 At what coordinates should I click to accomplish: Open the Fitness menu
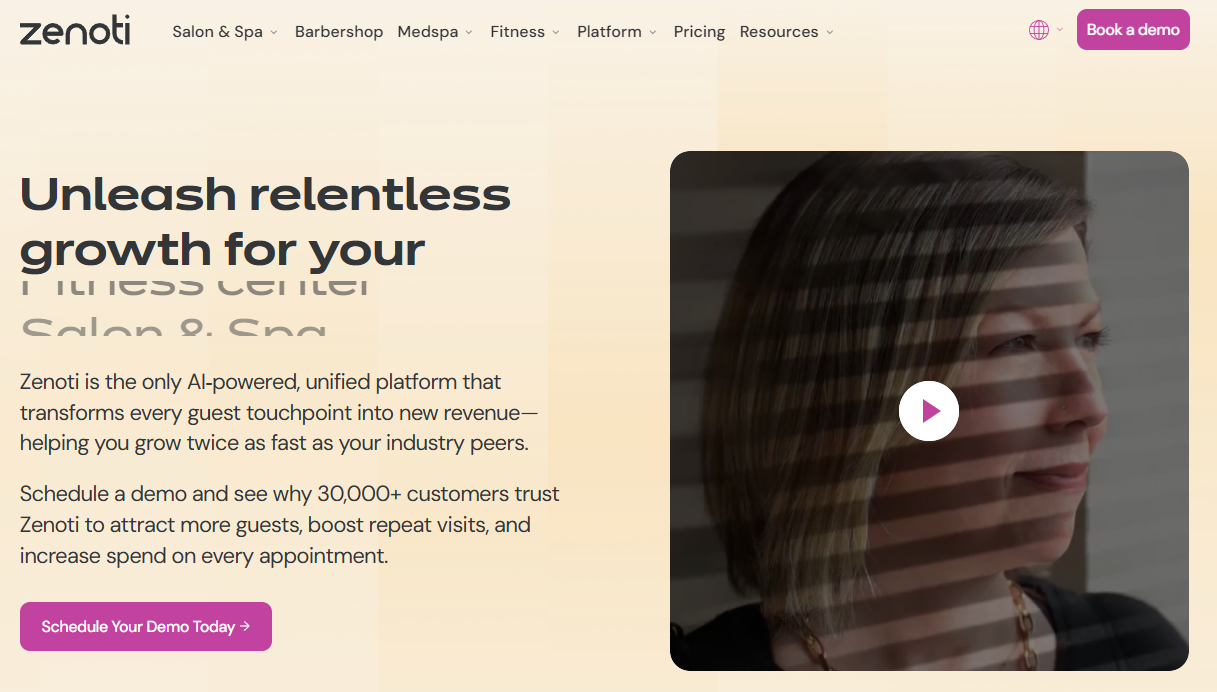click(517, 32)
